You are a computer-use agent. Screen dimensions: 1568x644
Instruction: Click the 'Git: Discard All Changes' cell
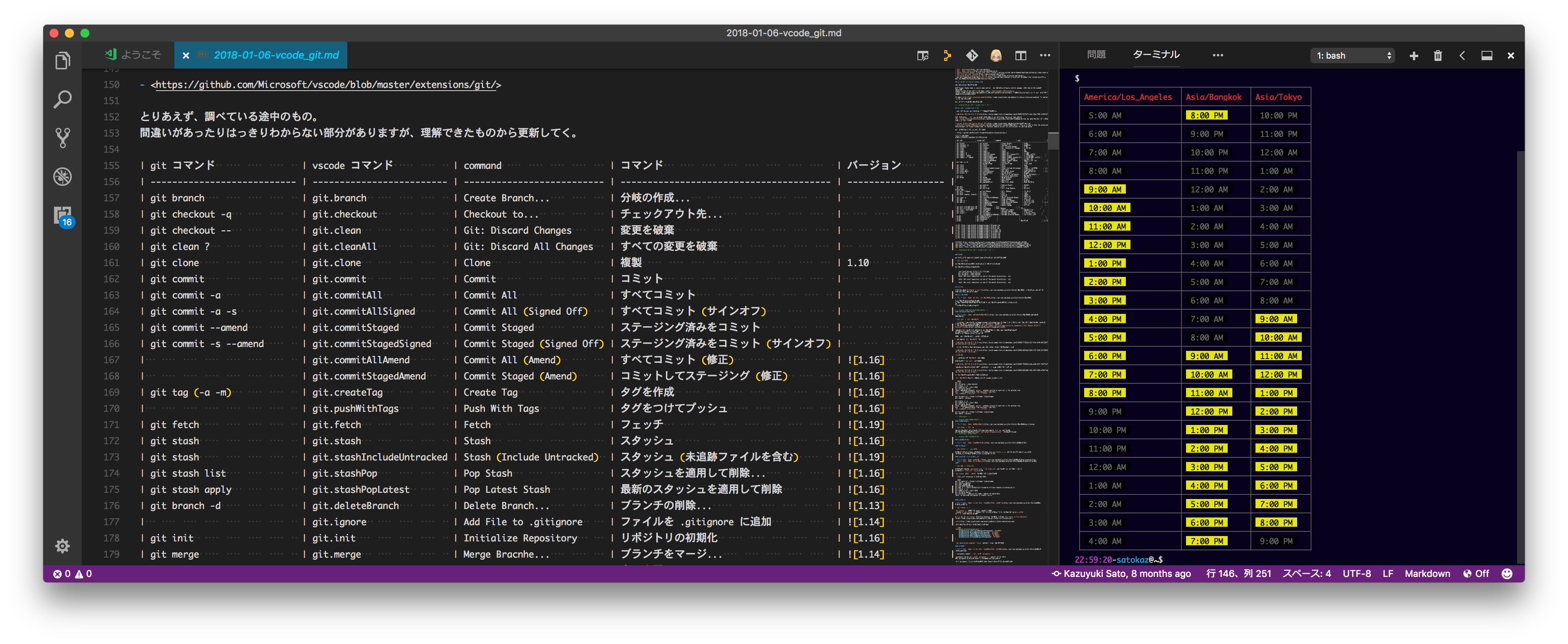[528, 246]
